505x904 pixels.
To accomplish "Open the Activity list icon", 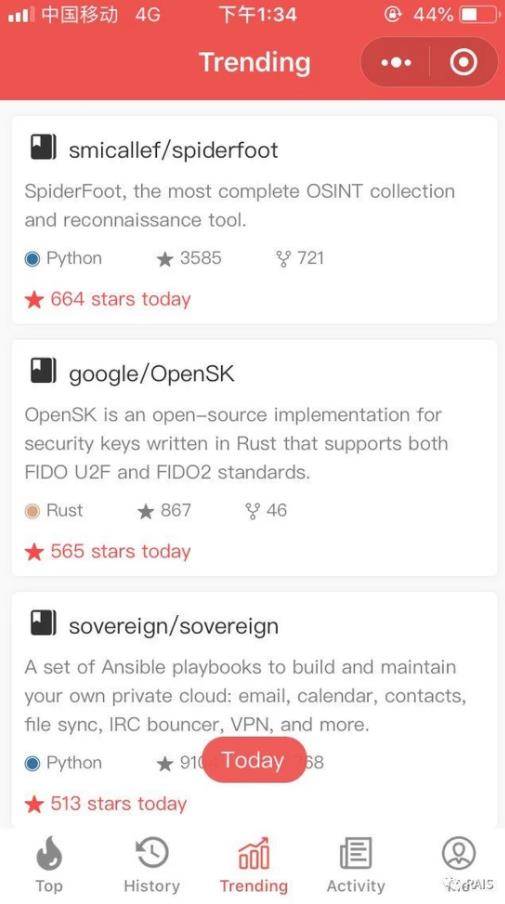I will (356, 853).
